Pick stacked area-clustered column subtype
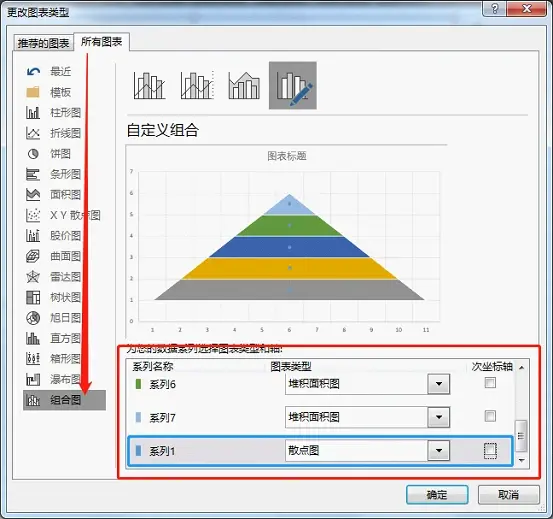The image size is (553, 519). (244, 85)
